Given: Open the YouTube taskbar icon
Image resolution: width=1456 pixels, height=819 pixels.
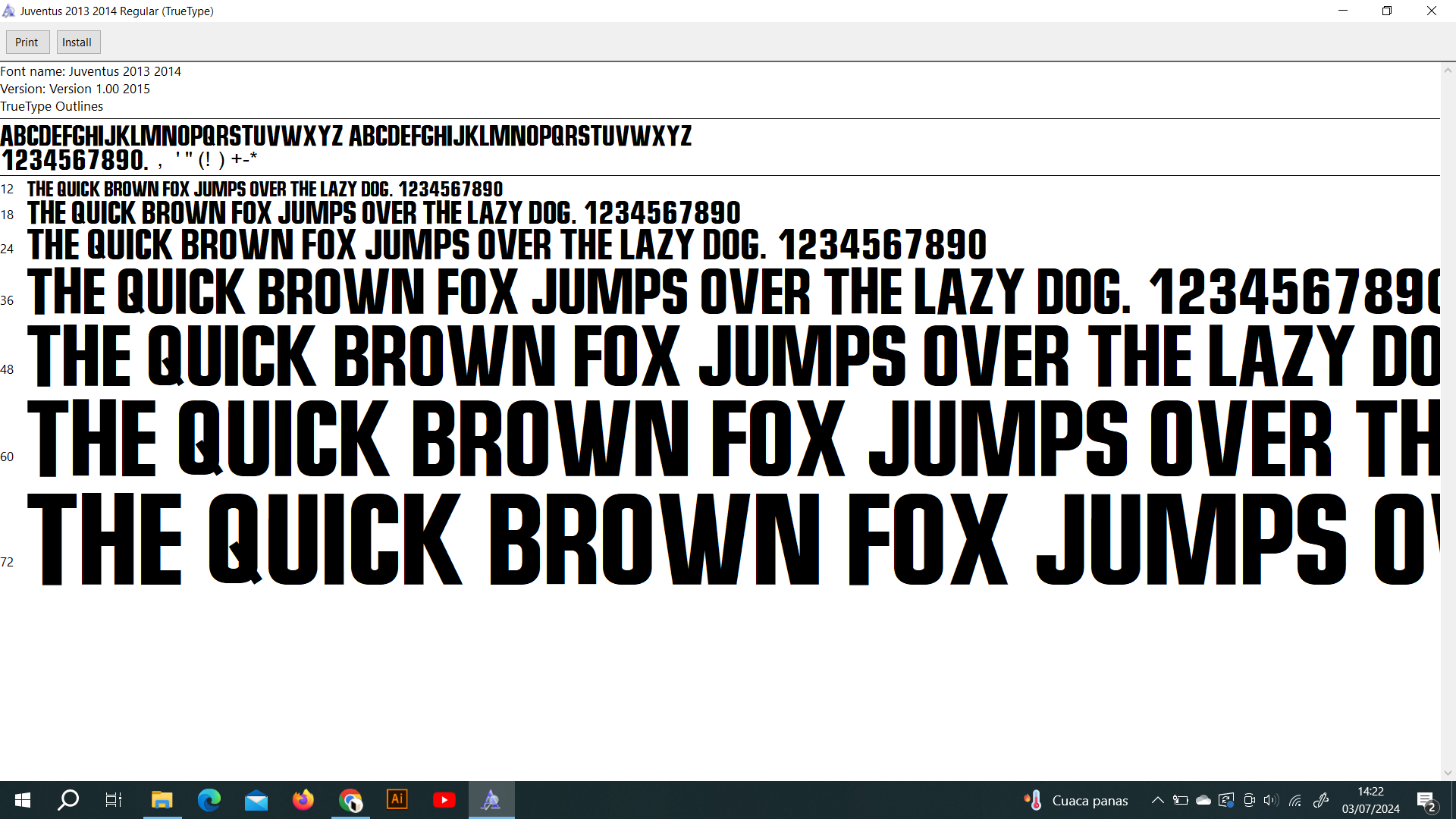Looking at the screenshot, I should pyautogui.click(x=444, y=800).
